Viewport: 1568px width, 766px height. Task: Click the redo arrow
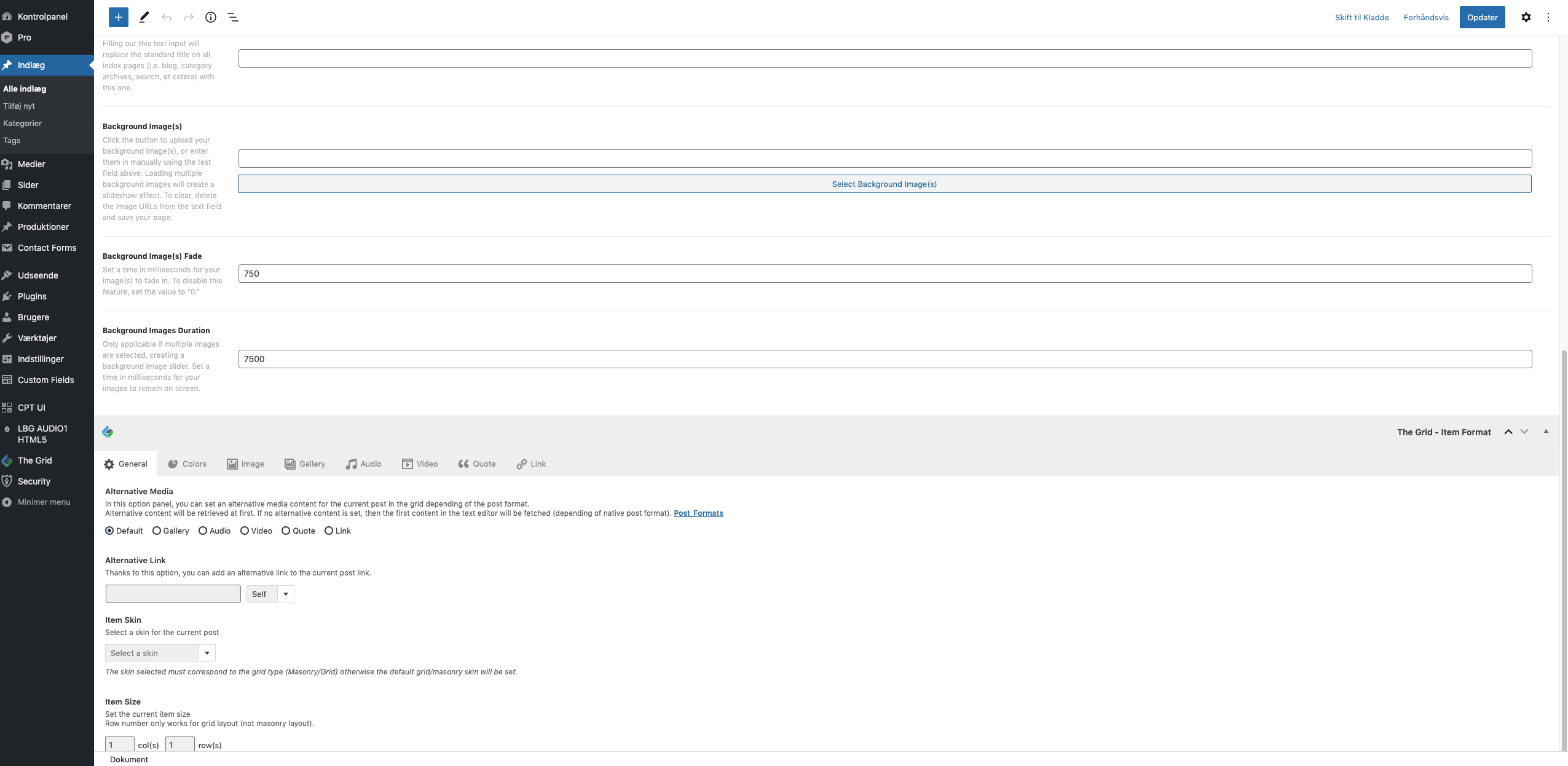click(189, 17)
